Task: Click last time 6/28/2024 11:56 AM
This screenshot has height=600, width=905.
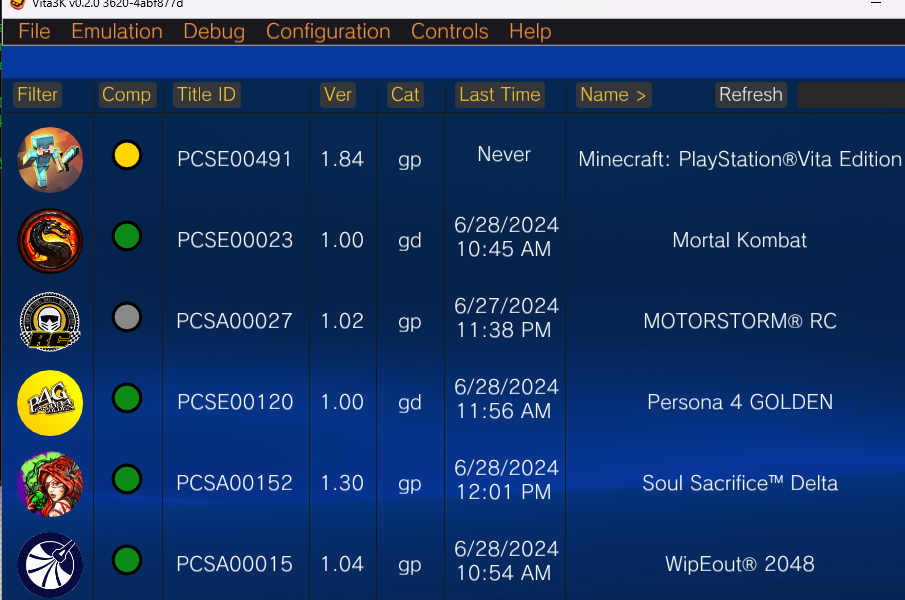Action: pos(506,399)
